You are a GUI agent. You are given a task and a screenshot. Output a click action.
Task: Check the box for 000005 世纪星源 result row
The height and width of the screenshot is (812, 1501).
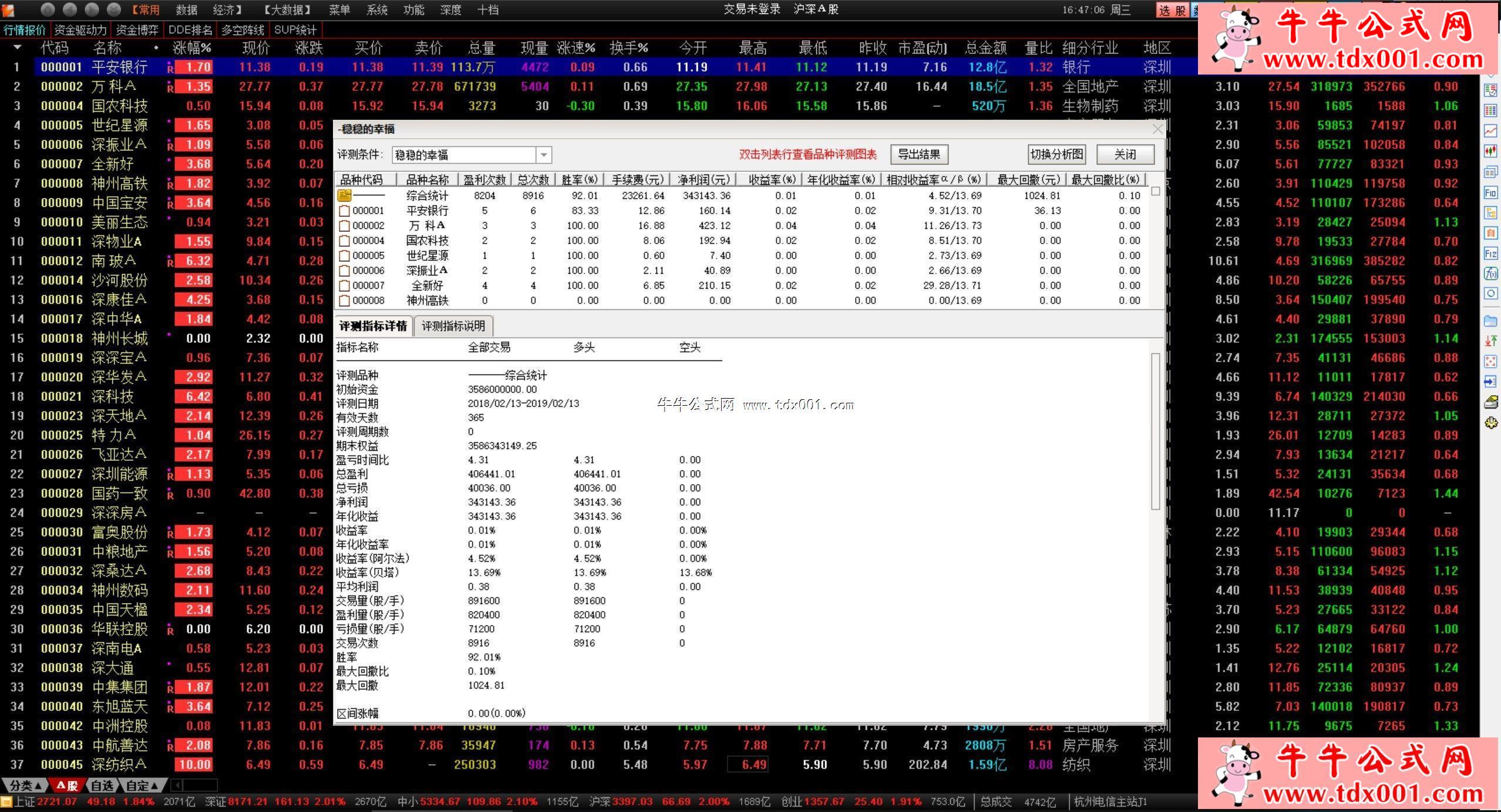tap(344, 255)
